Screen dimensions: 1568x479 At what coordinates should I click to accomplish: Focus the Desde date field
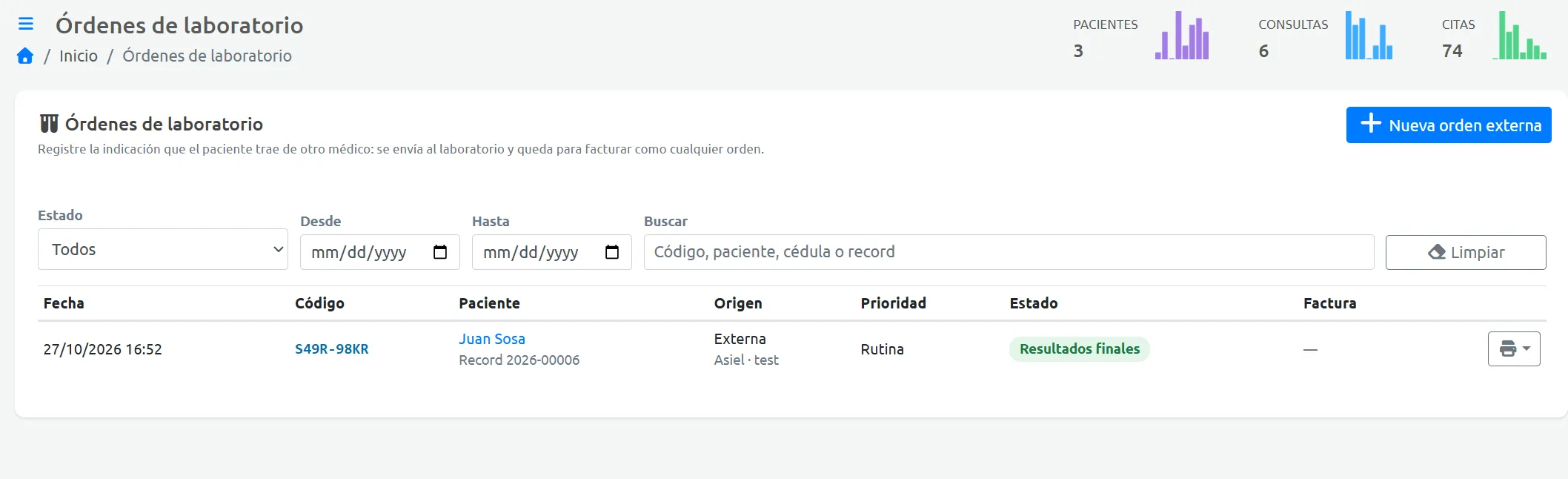point(380,252)
